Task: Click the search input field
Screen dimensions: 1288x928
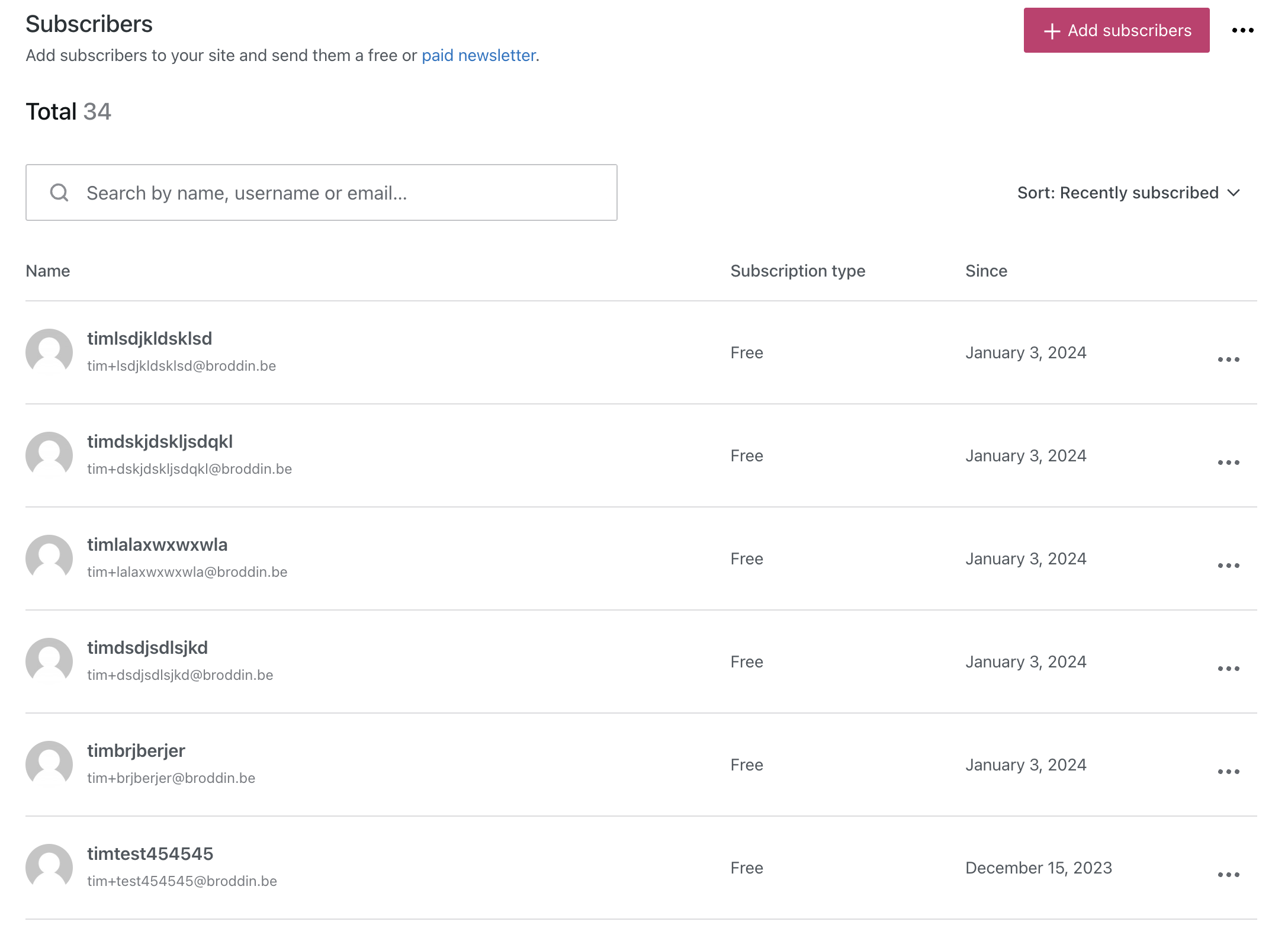Action: pos(321,193)
